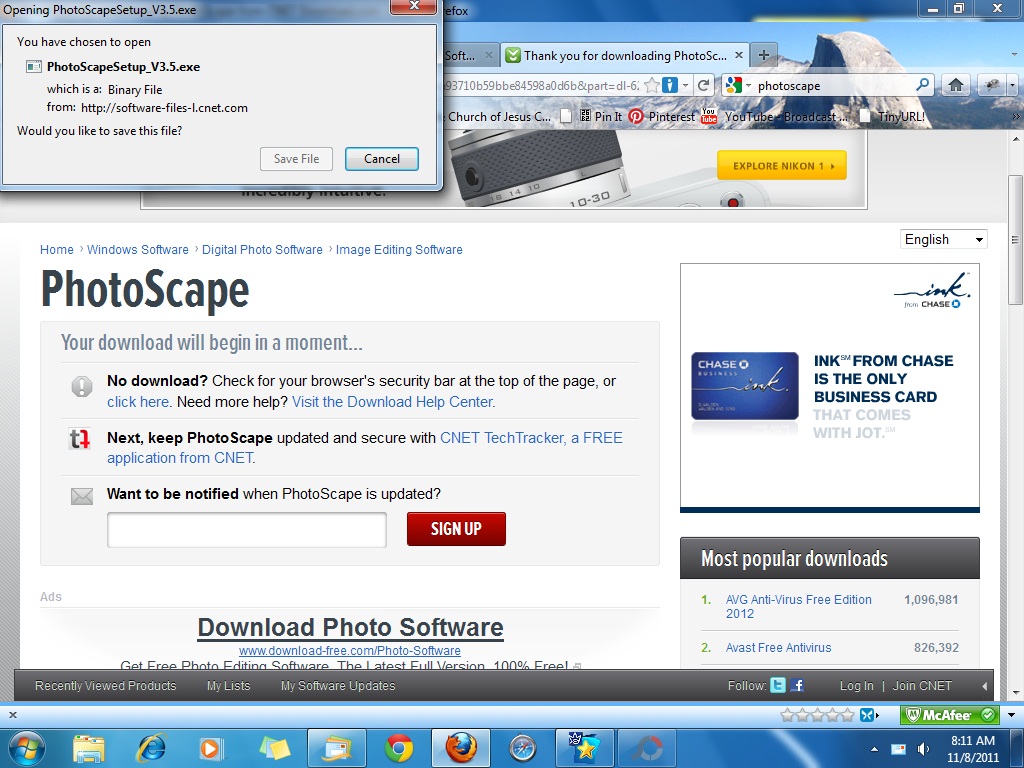Image resolution: width=1024 pixels, height=768 pixels.
Task: Click the bug add-on toolbar icon
Action: pyautogui.click(x=992, y=85)
